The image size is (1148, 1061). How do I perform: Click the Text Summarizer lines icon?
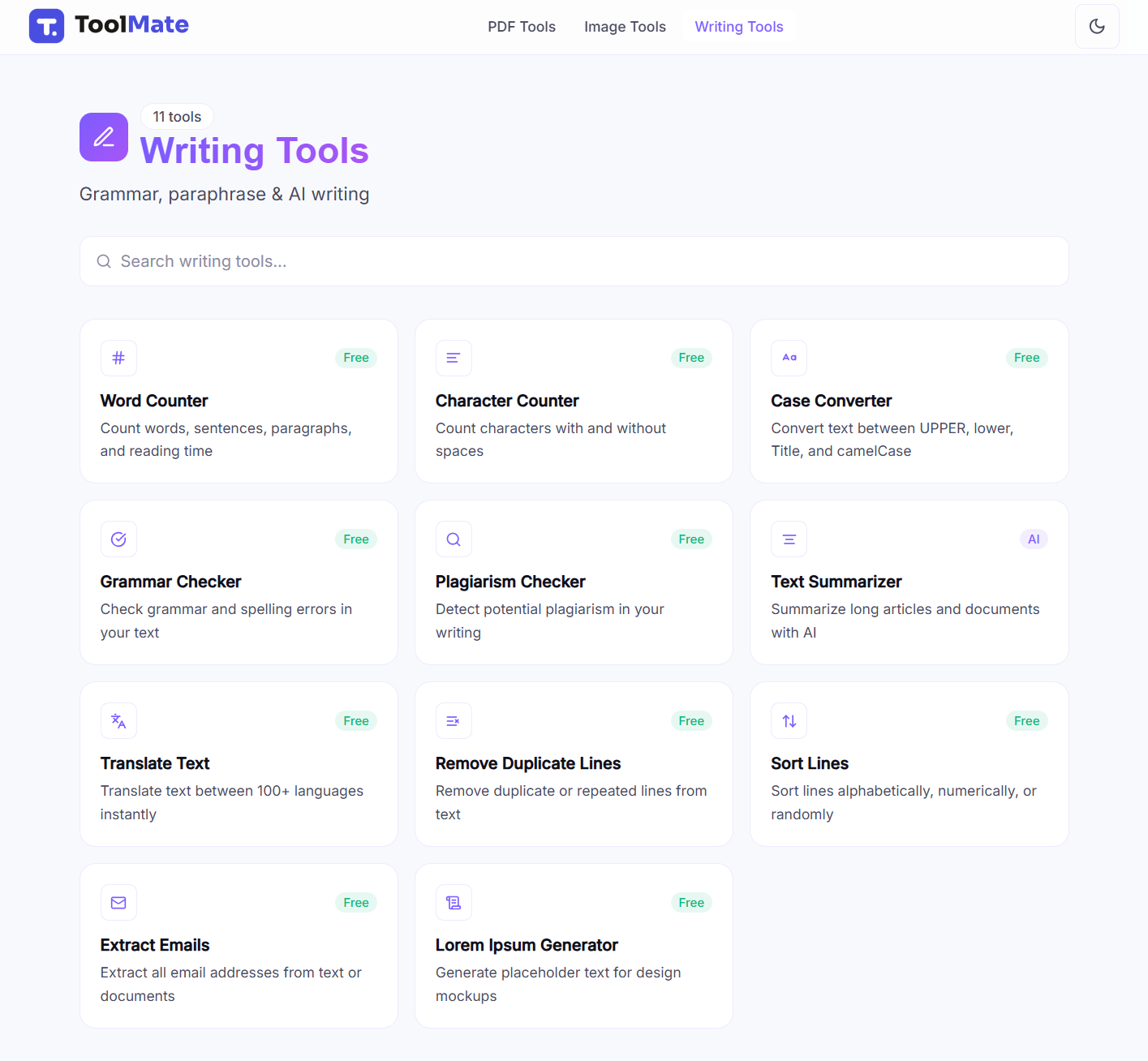(789, 539)
